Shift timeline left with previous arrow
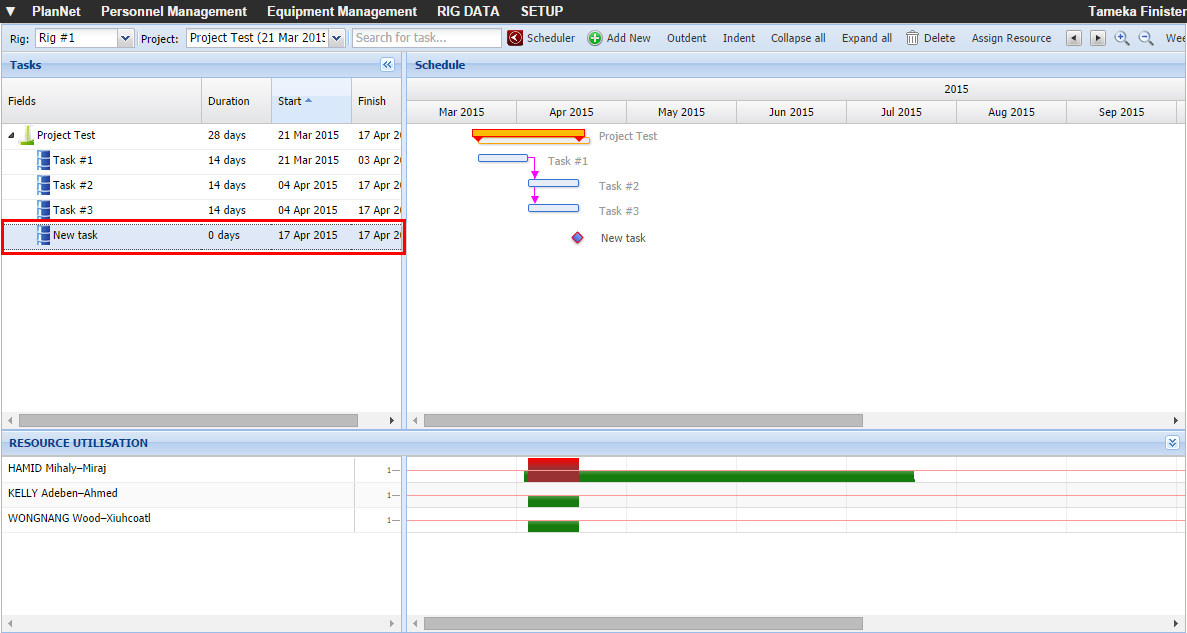This screenshot has width=1187, height=633. pyautogui.click(x=1074, y=38)
